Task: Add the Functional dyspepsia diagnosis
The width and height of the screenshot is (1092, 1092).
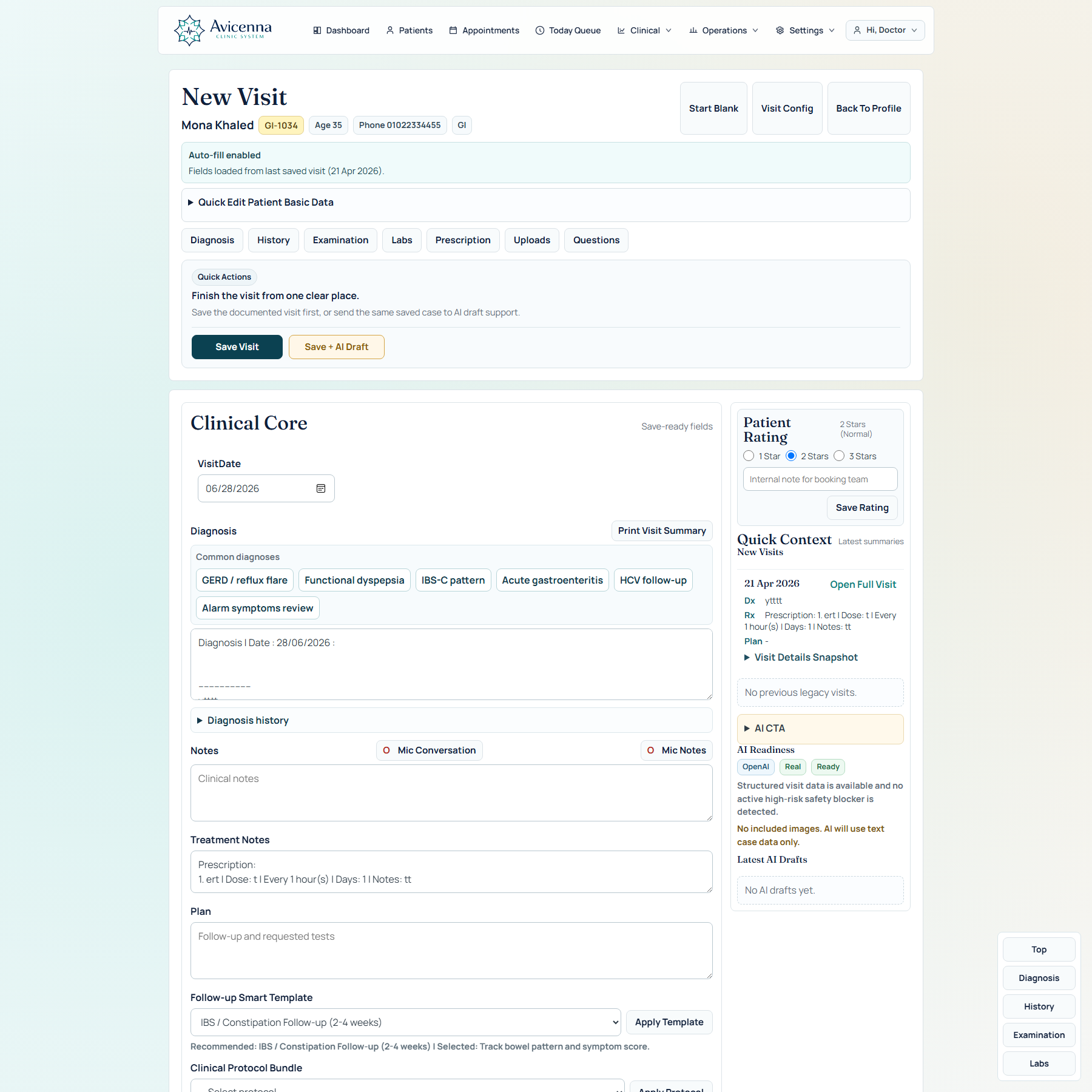Action: coord(354,580)
